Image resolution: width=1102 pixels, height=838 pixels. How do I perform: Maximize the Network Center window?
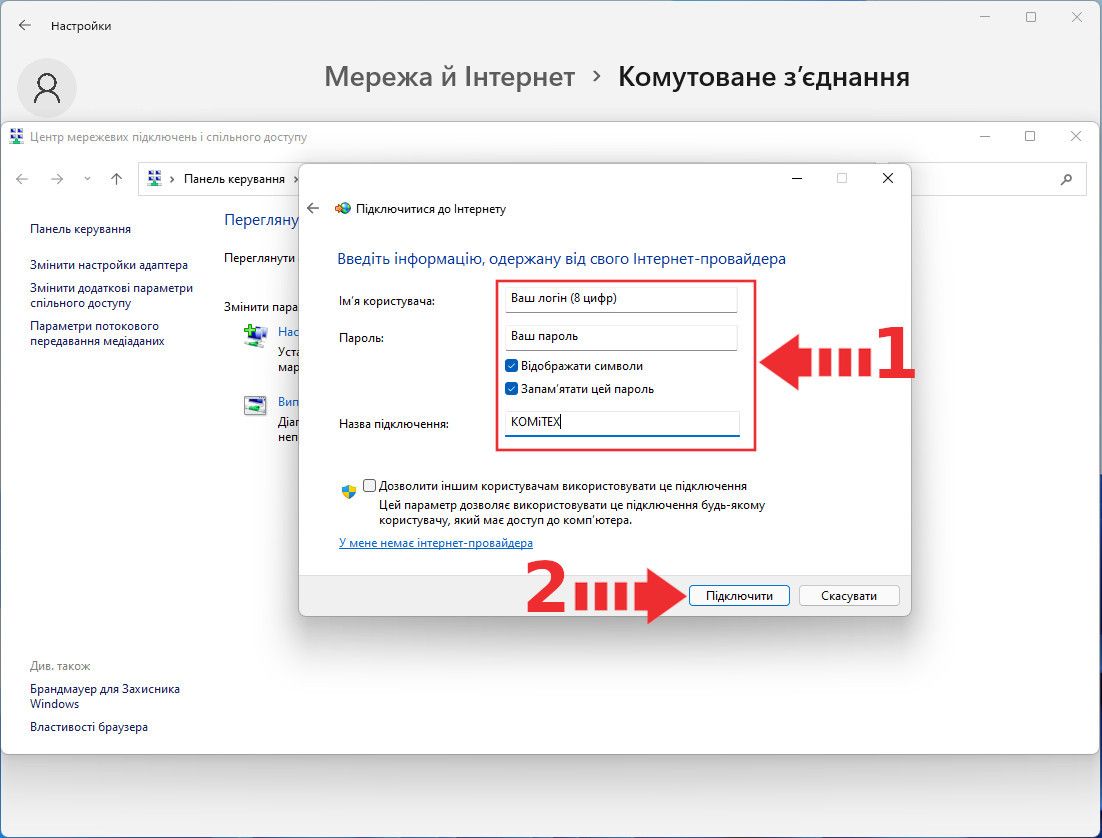point(1030,136)
